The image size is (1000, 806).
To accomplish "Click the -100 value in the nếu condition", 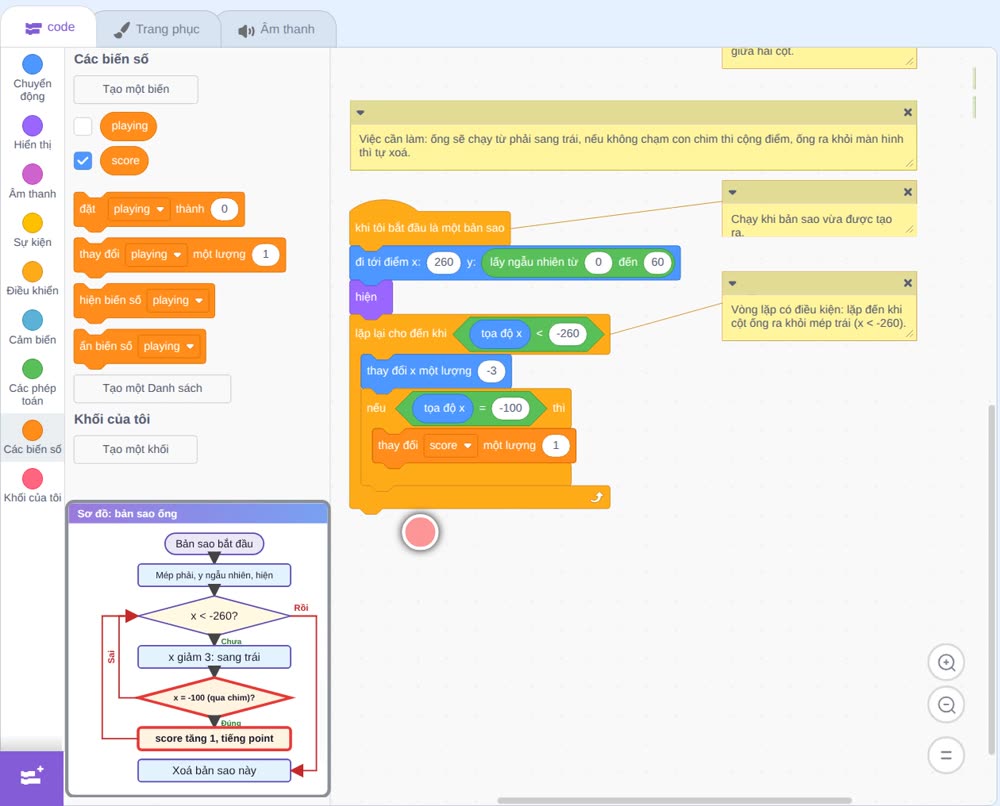I will (510, 408).
